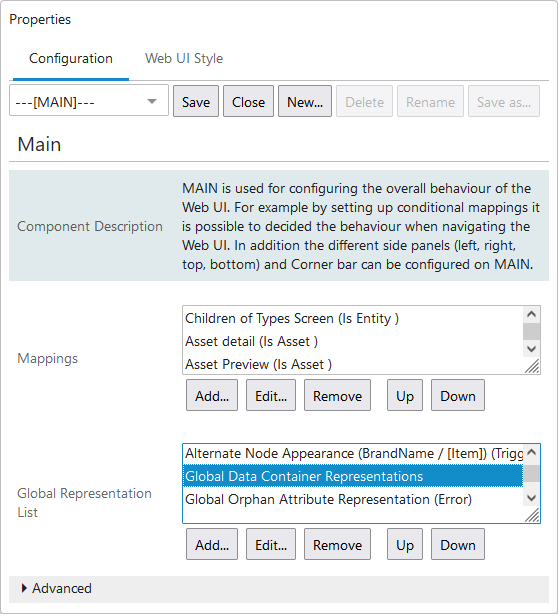Click Down under Global Representation List

click(458, 544)
